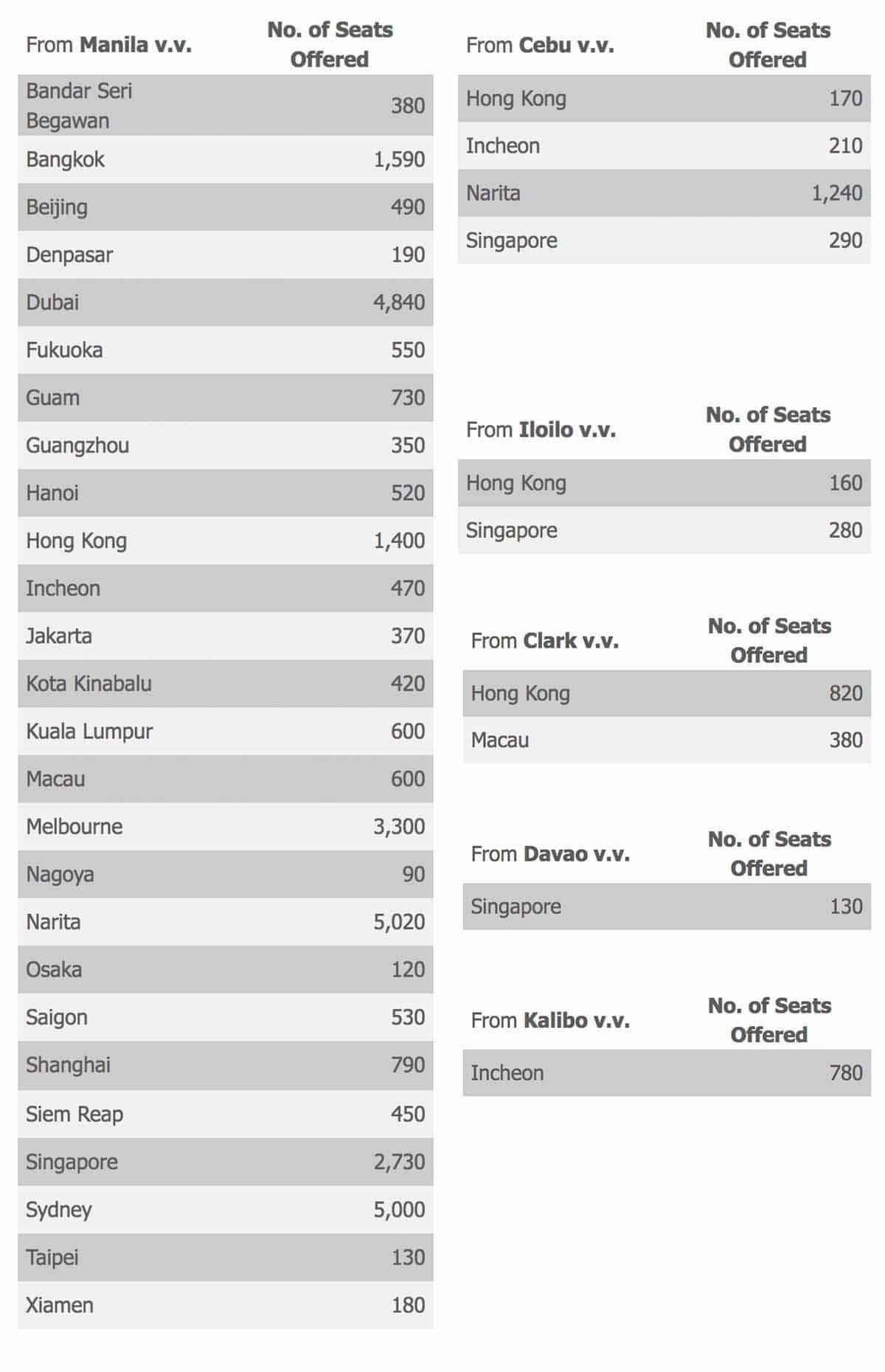Image resolution: width=885 pixels, height=1372 pixels.
Task: Click the From Cebu v.v. header
Action: pos(540,46)
